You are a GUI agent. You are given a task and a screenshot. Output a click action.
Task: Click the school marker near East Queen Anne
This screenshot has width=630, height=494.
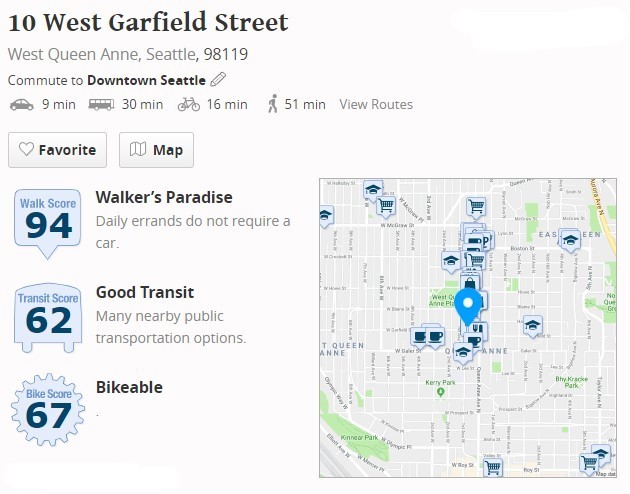click(x=570, y=241)
